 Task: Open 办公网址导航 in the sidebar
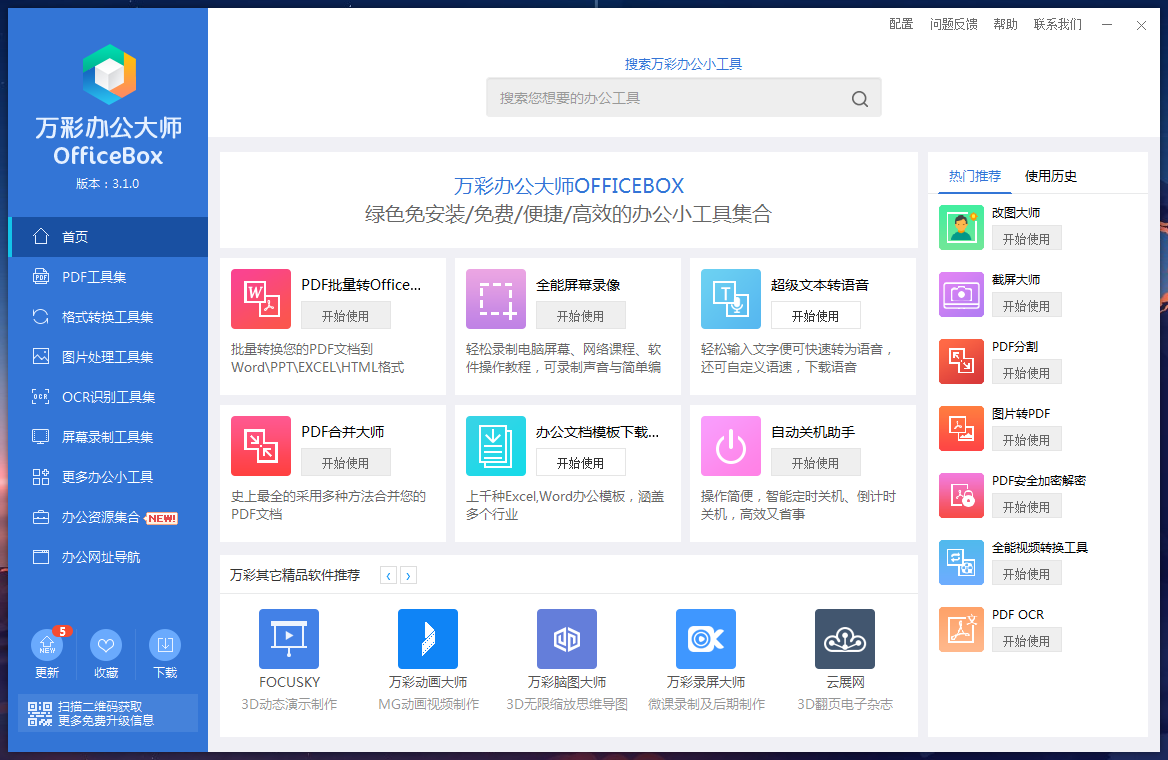pos(108,557)
